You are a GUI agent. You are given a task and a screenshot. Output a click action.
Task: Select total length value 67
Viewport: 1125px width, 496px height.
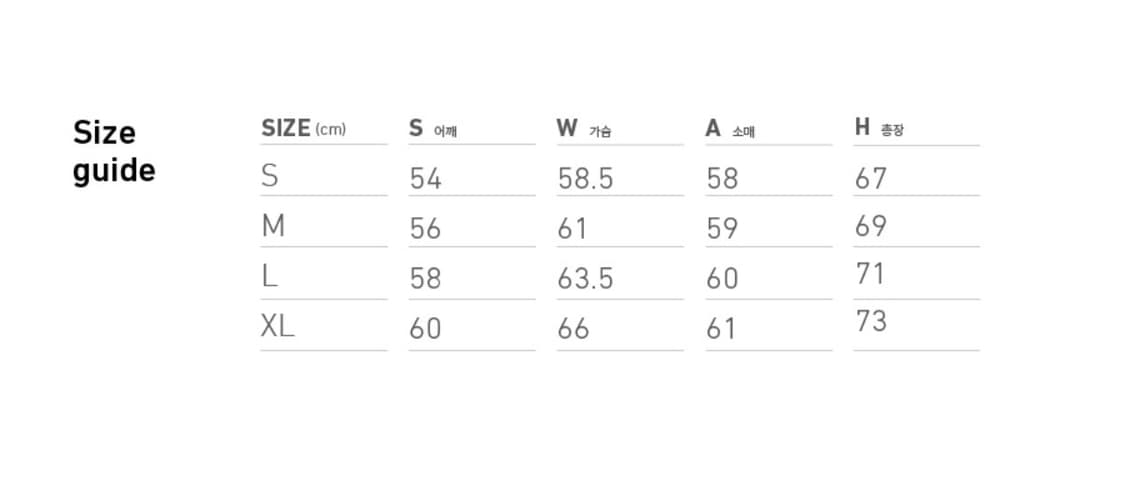coord(870,179)
